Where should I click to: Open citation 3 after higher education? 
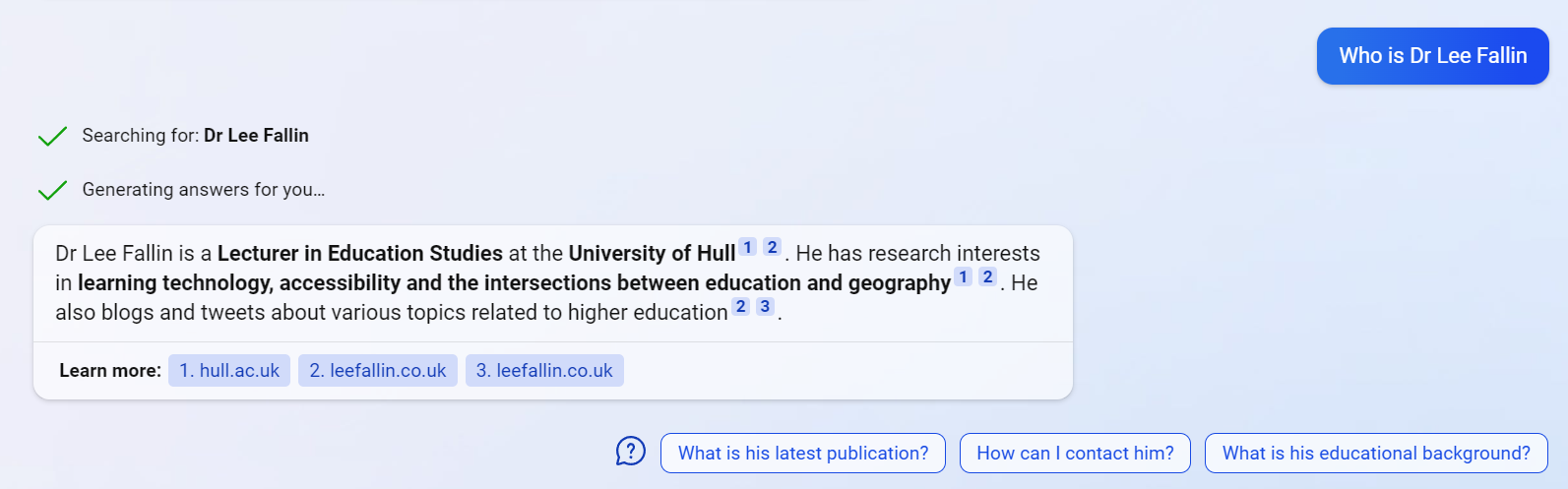pyautogui.click(x=765, y=307)
